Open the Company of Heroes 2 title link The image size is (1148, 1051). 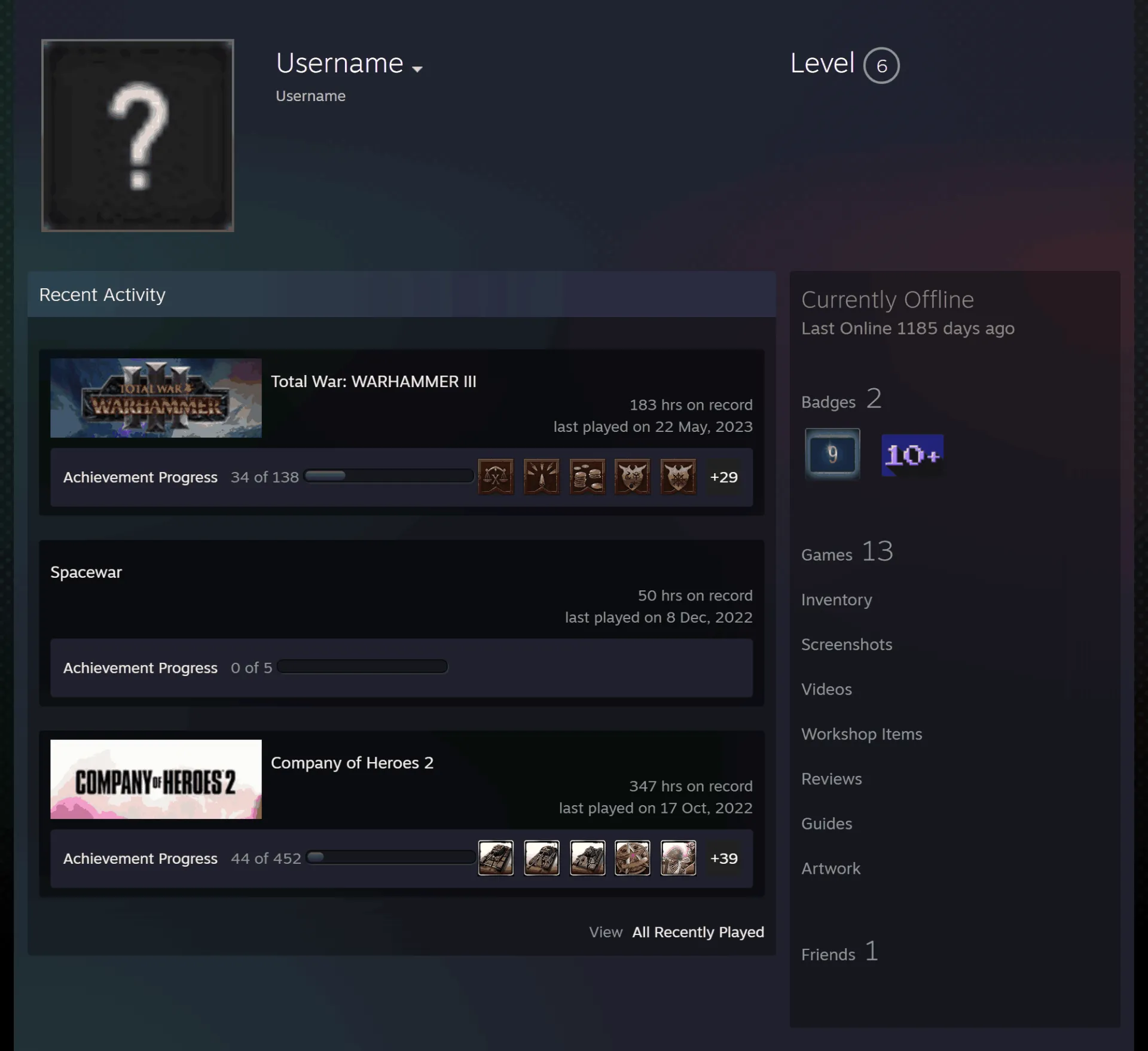(x=352, y=763)
